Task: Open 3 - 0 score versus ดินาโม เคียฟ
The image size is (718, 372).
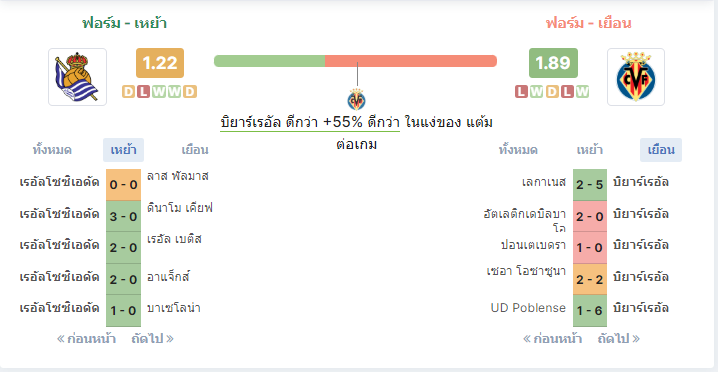Action: pyautogui.click(x=124, y=216)
